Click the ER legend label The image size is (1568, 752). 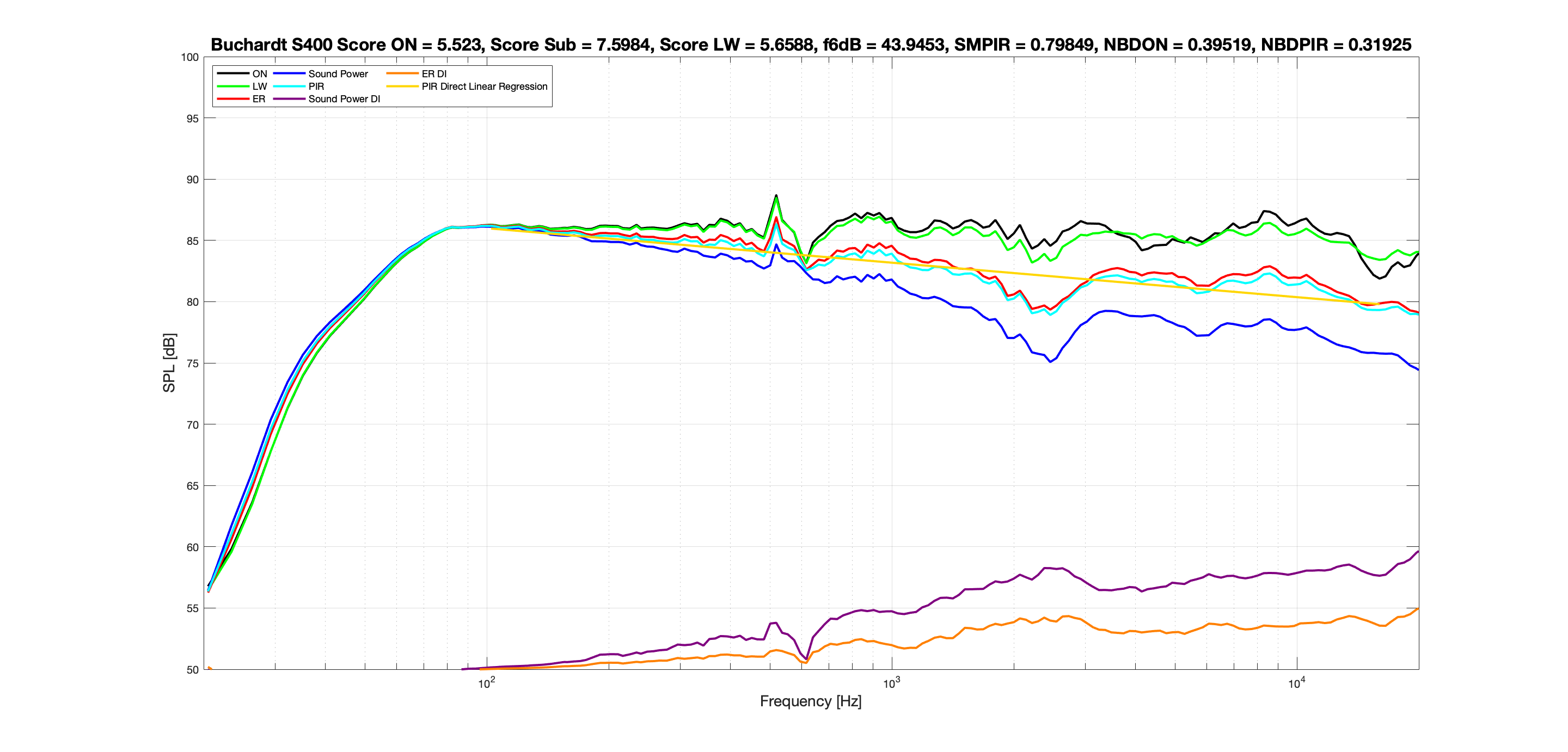(259, 98)
